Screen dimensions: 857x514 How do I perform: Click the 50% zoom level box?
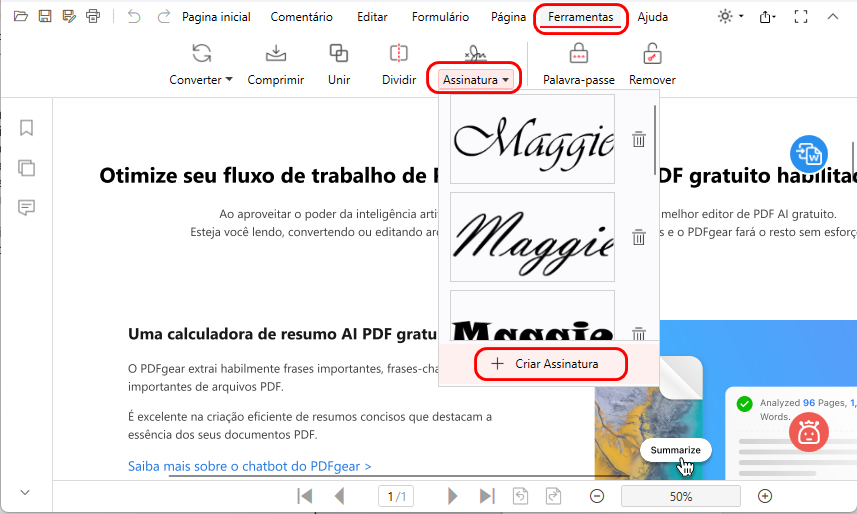[680, 497]
